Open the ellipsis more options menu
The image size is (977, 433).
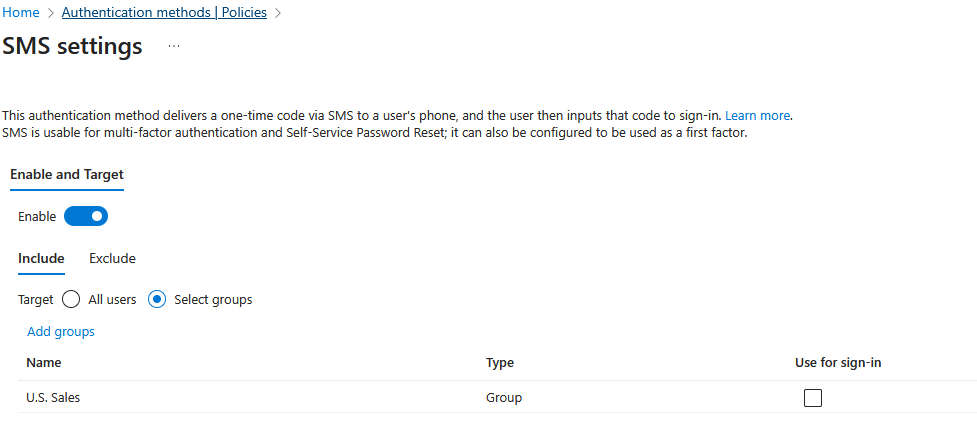(x=174, y=46)
